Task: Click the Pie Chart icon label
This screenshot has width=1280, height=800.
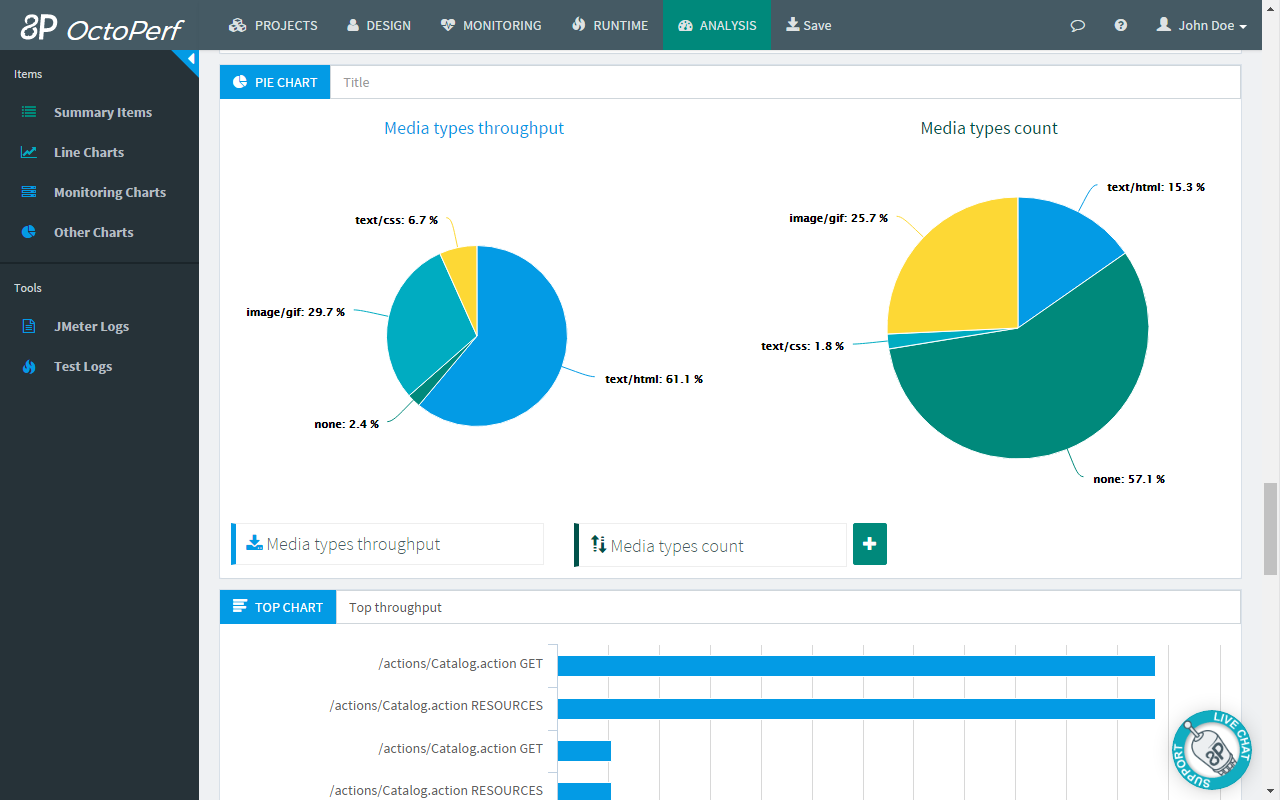Action: point(275,82)
